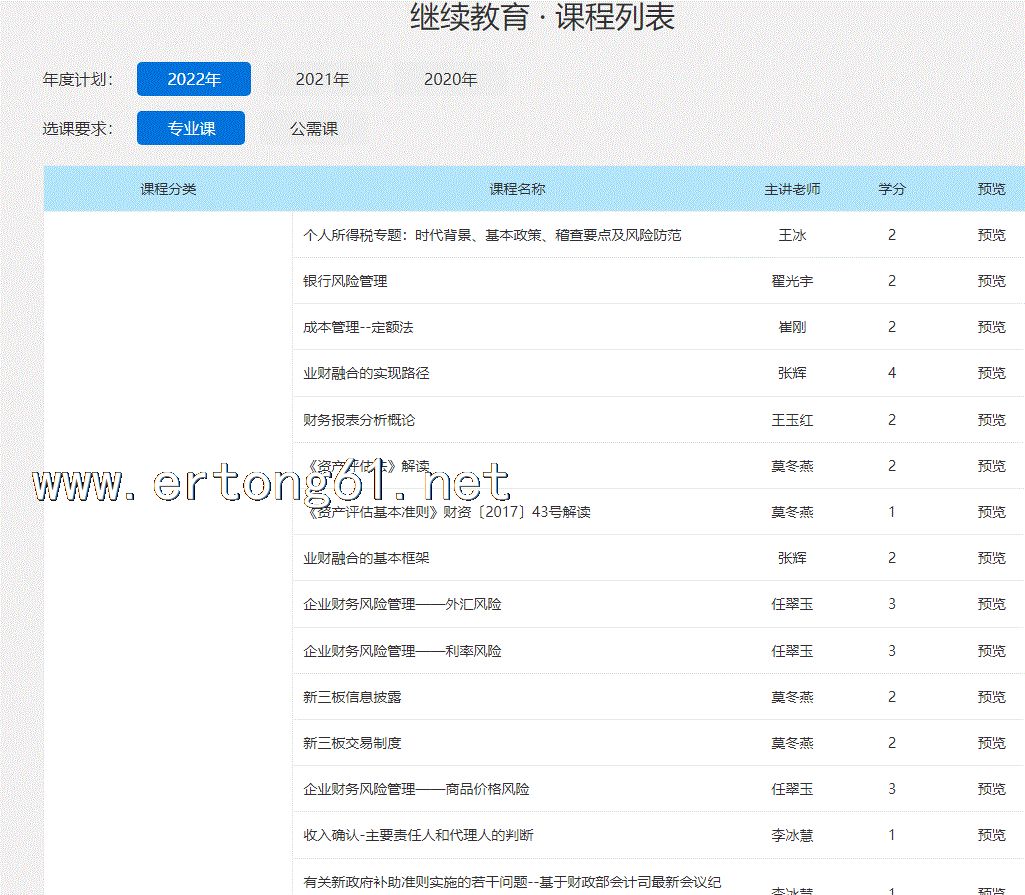Click the 《资产评估基本准则》财资43号解读 course title
Viewport: 1025px width, 895px height.
[x=447, y=512]
